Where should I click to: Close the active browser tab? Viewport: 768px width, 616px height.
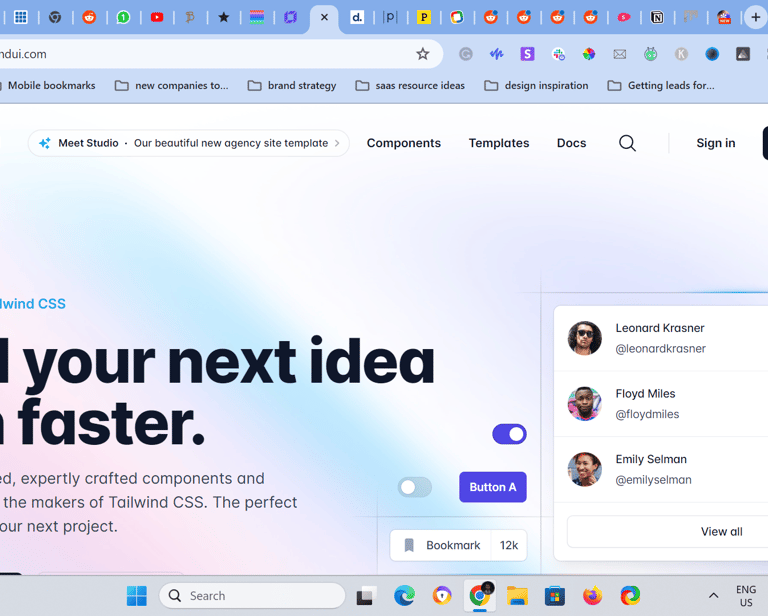(x=324, y=18)
